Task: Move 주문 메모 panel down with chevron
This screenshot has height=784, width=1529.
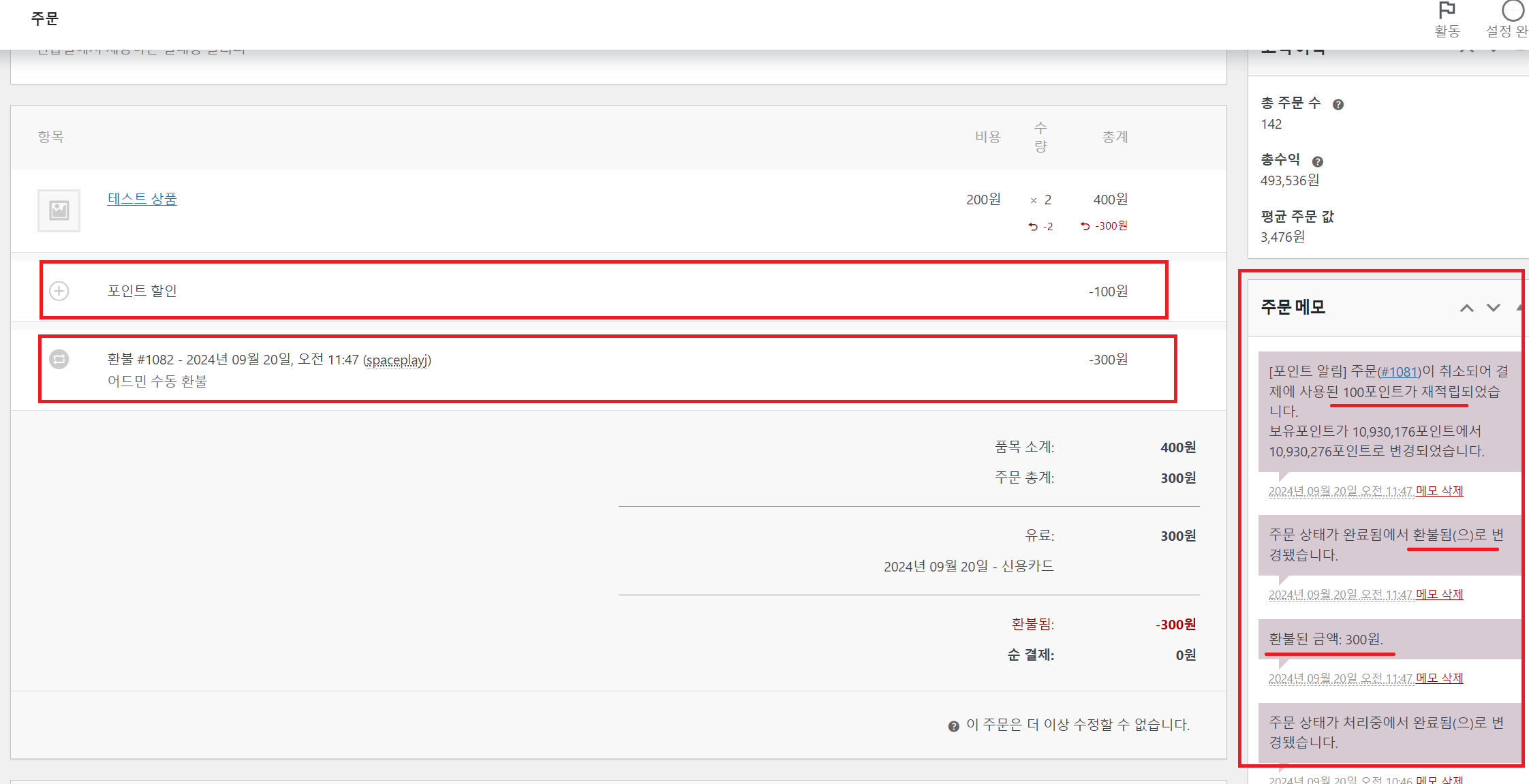Action: (x=1493, y=308)
